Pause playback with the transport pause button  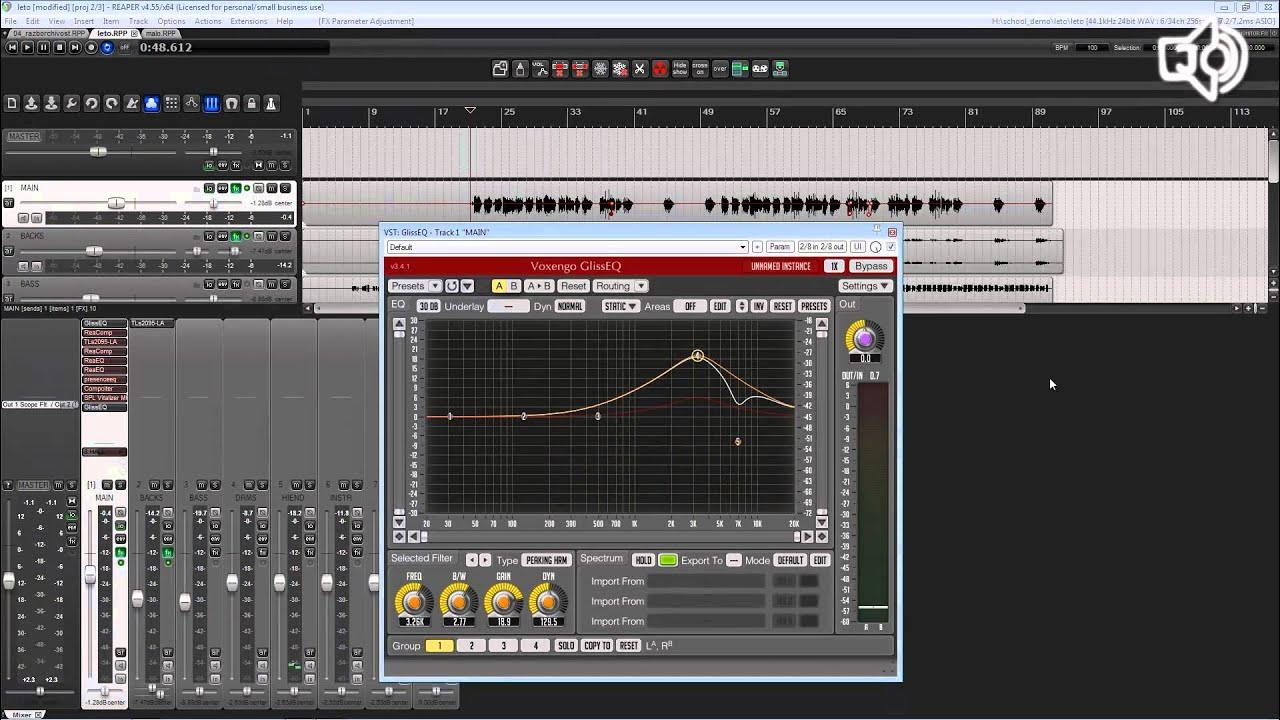(43, 47)
